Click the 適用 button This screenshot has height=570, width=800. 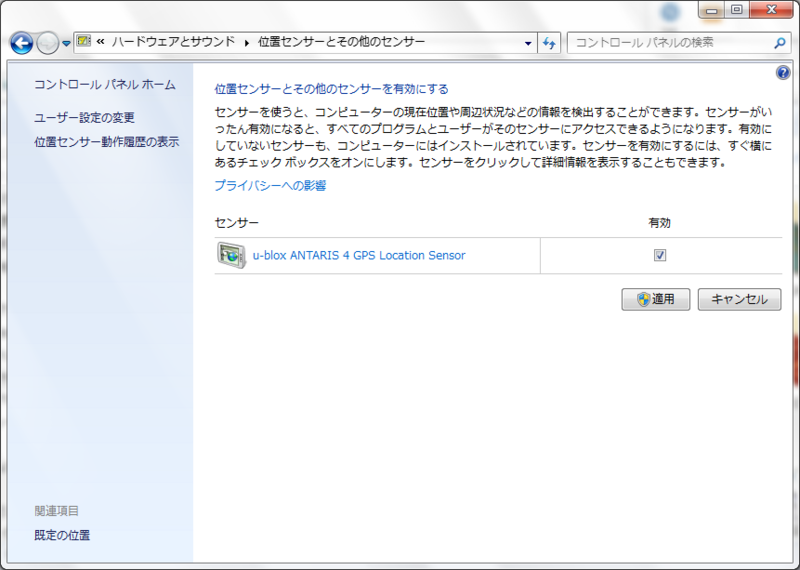[656, 299]
